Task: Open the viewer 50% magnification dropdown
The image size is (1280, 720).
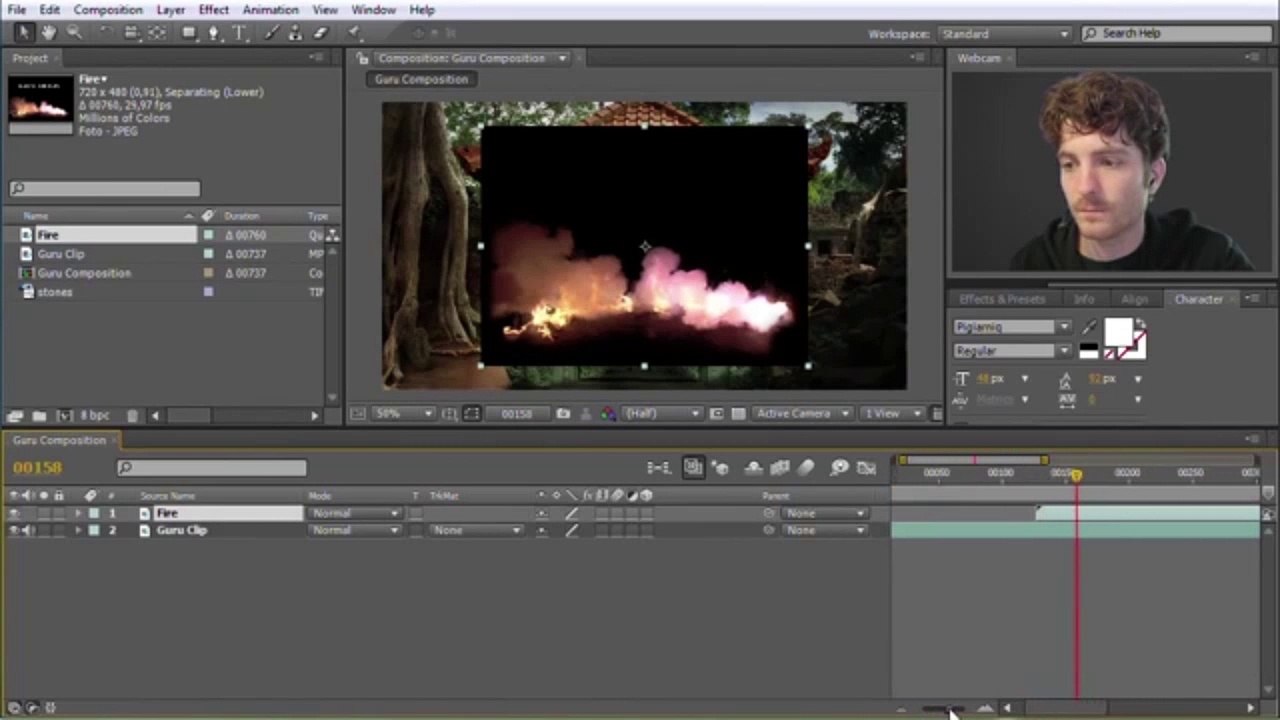Action: (x=404, y=414)
